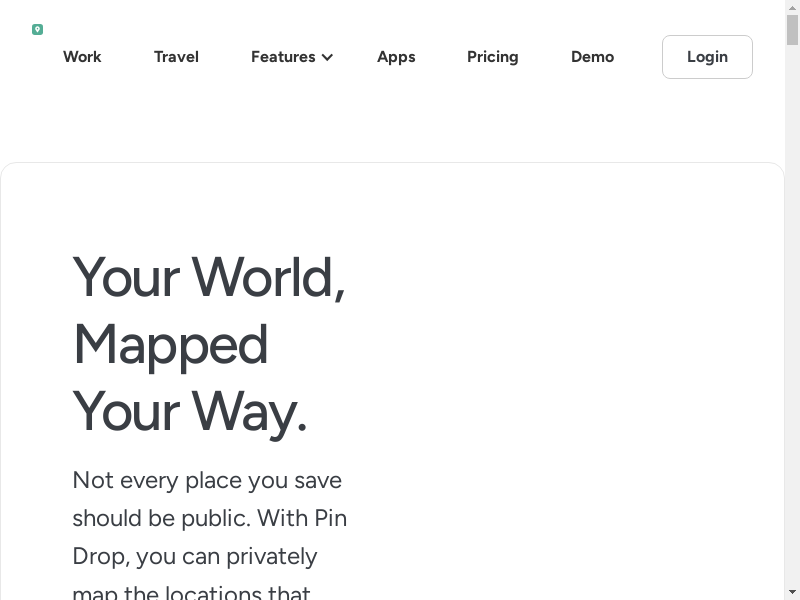Click the Pin Drop logo icon

pyautogui.click(x=38, y=30)
